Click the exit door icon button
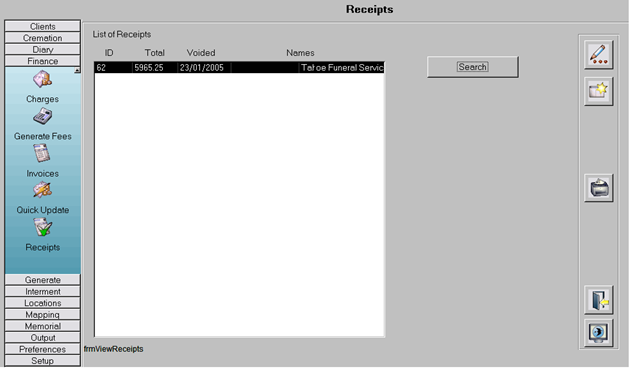 click(x=598, y=300)
